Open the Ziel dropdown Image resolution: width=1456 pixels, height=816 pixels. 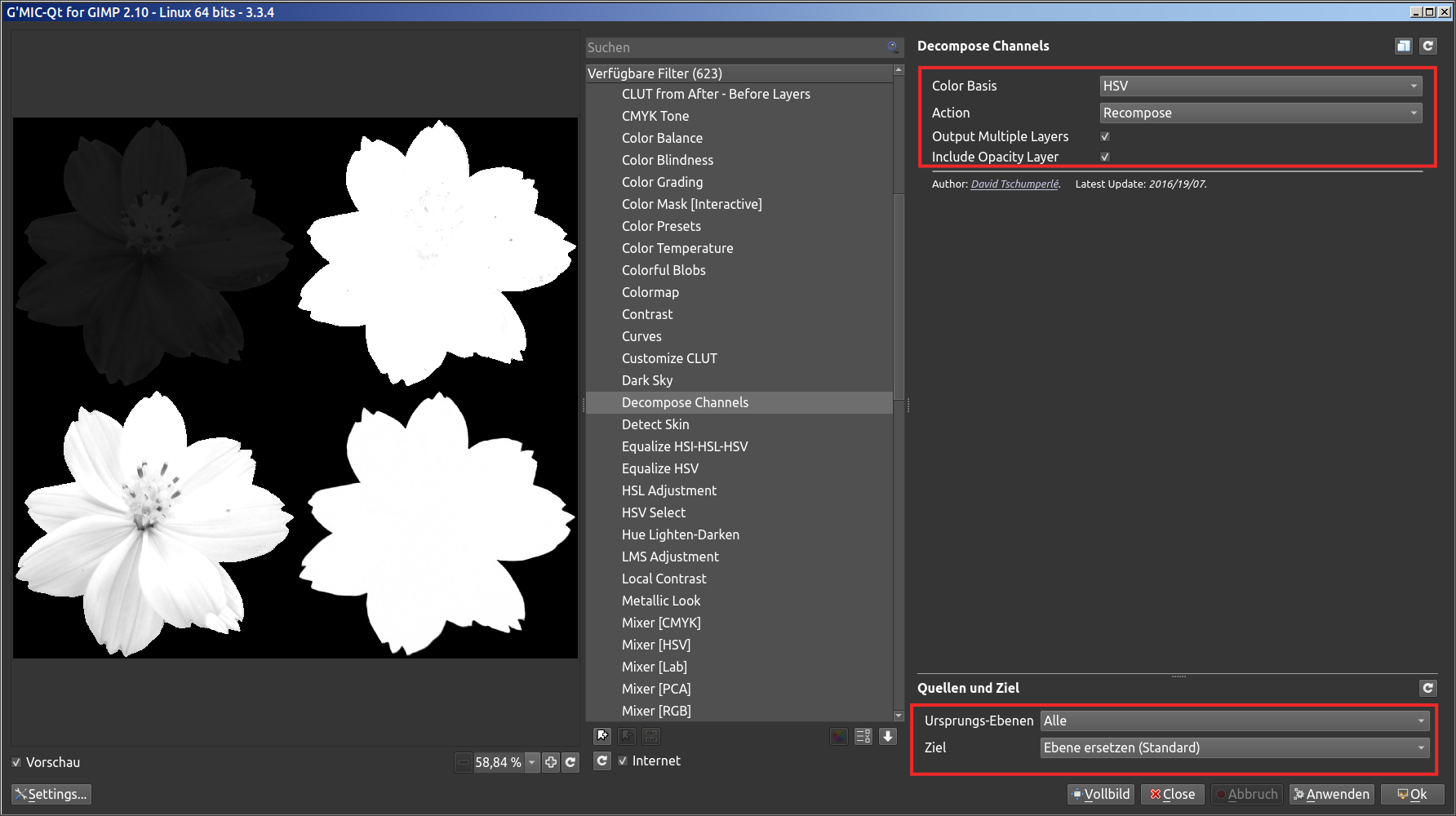tap(1234, 747)
